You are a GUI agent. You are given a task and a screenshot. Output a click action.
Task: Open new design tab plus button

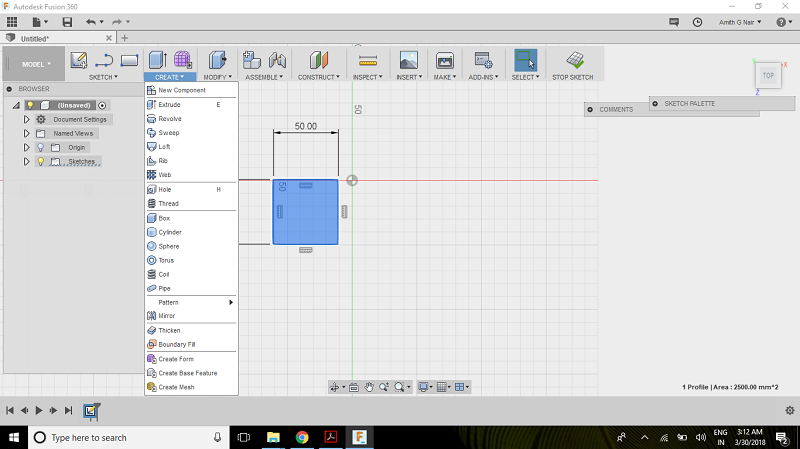coord(124,38)
